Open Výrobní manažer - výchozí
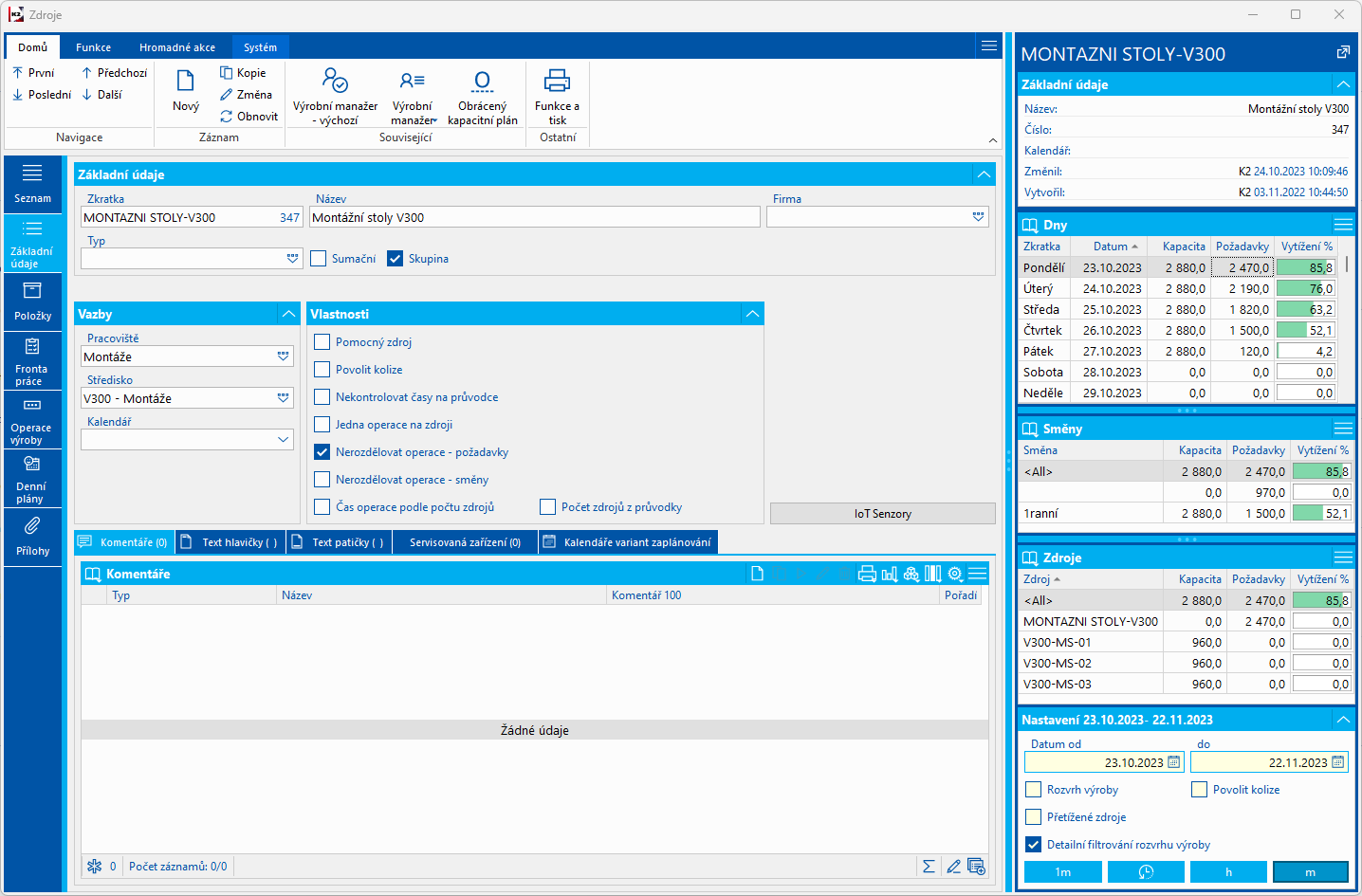Screen dimensions: 1362x896 click(x=335, y=96)
